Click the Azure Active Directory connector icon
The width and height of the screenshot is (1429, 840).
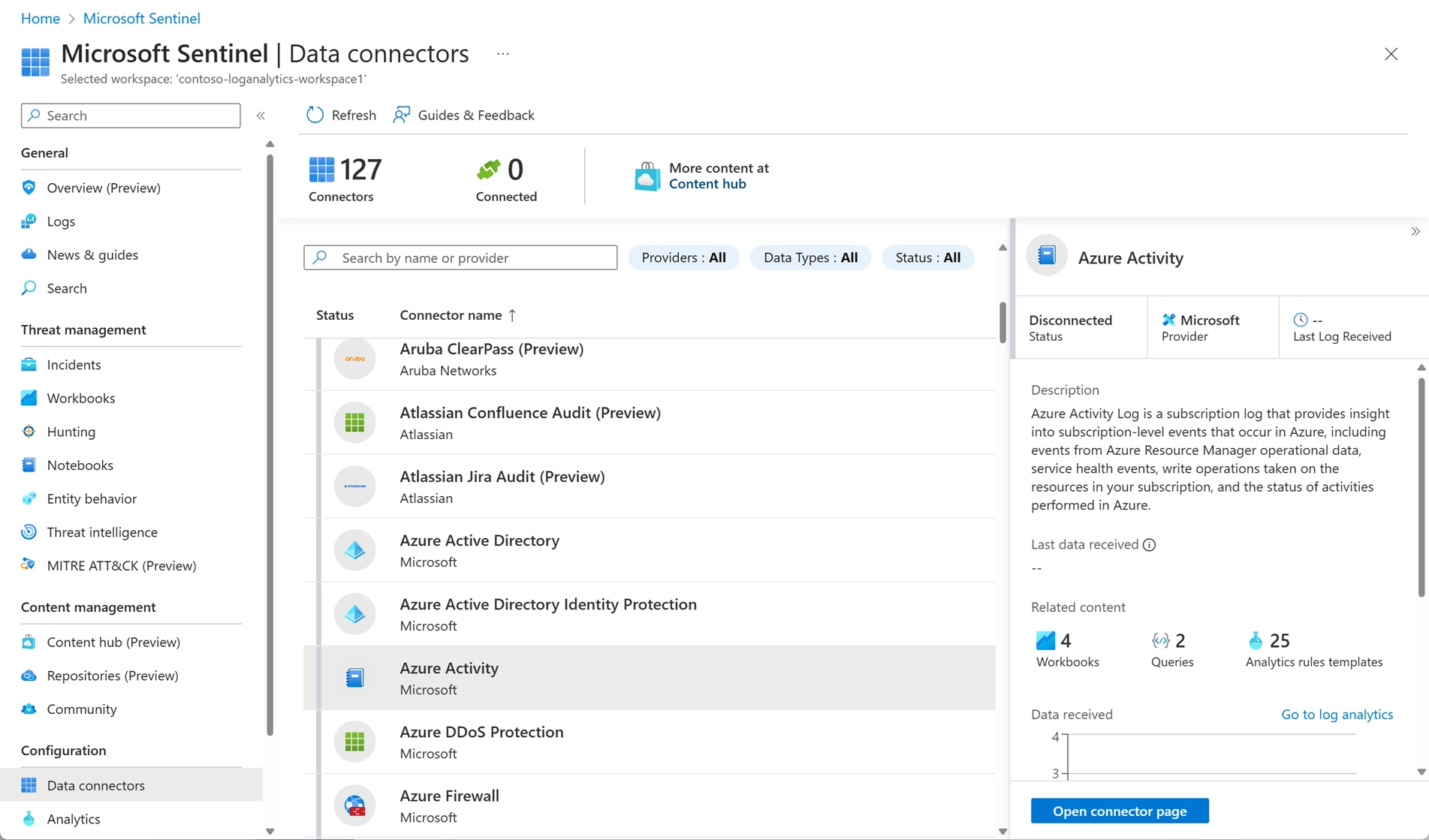pos(354,550)
